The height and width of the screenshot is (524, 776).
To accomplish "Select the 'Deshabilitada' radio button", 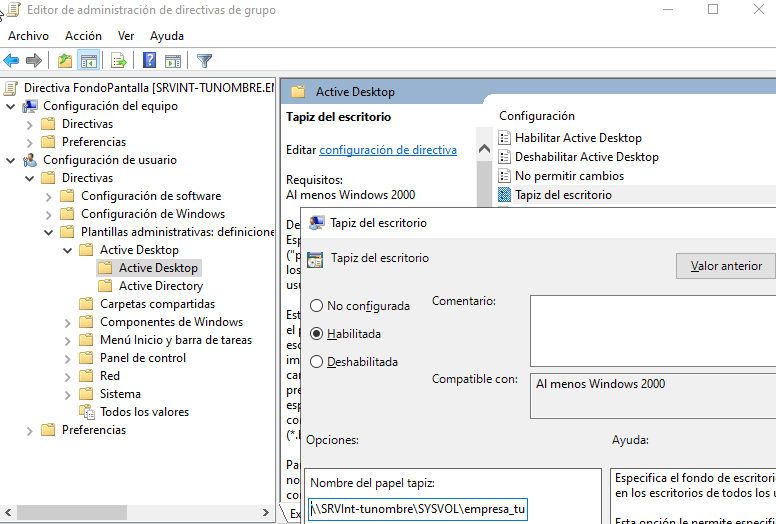I will 317,362.
